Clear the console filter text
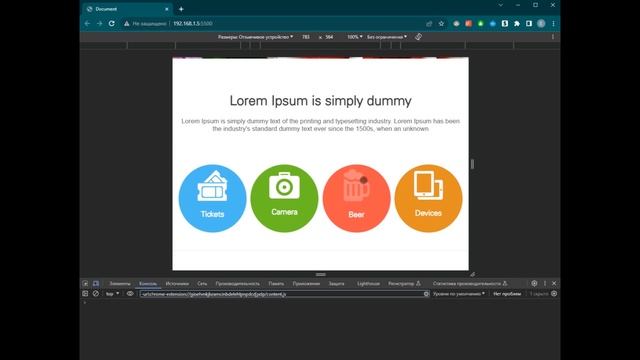 426,293
